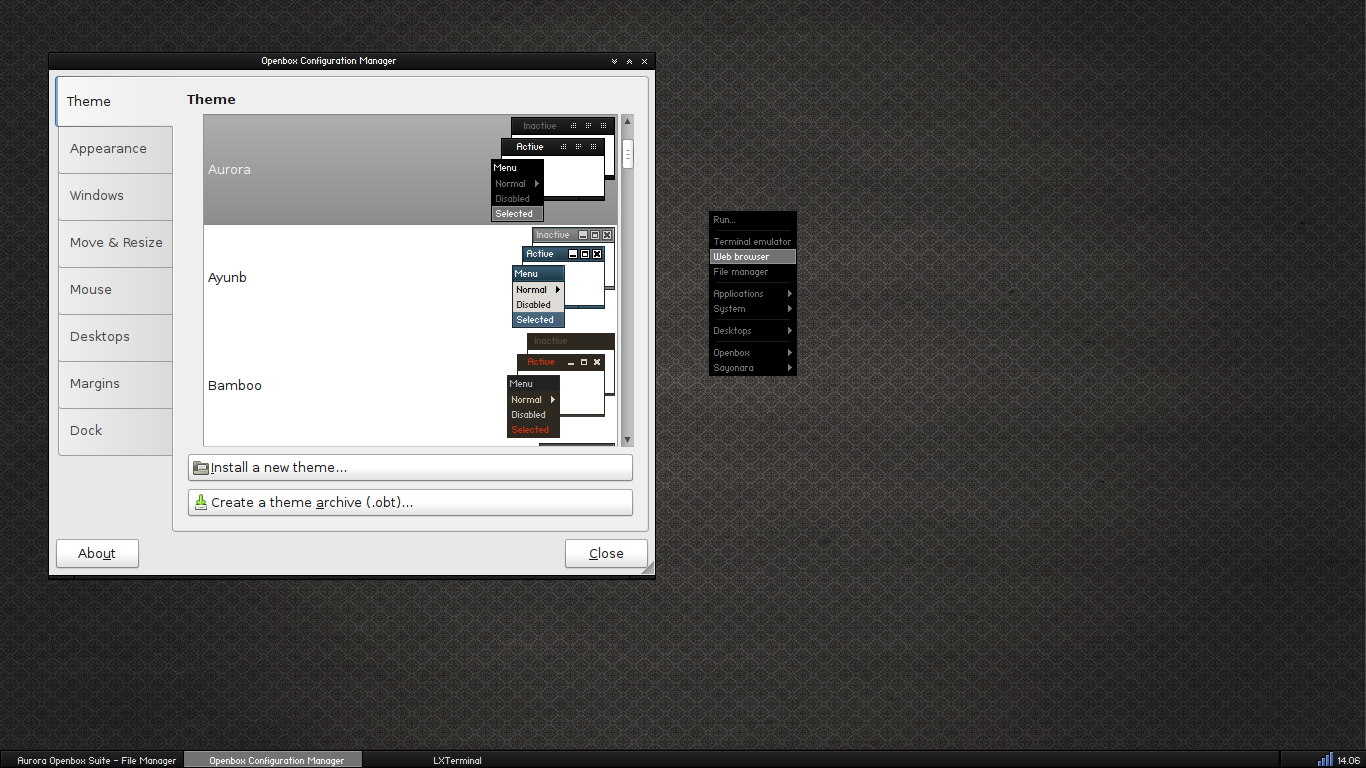Pick the Bamboo theme in the list

[410, 386]
